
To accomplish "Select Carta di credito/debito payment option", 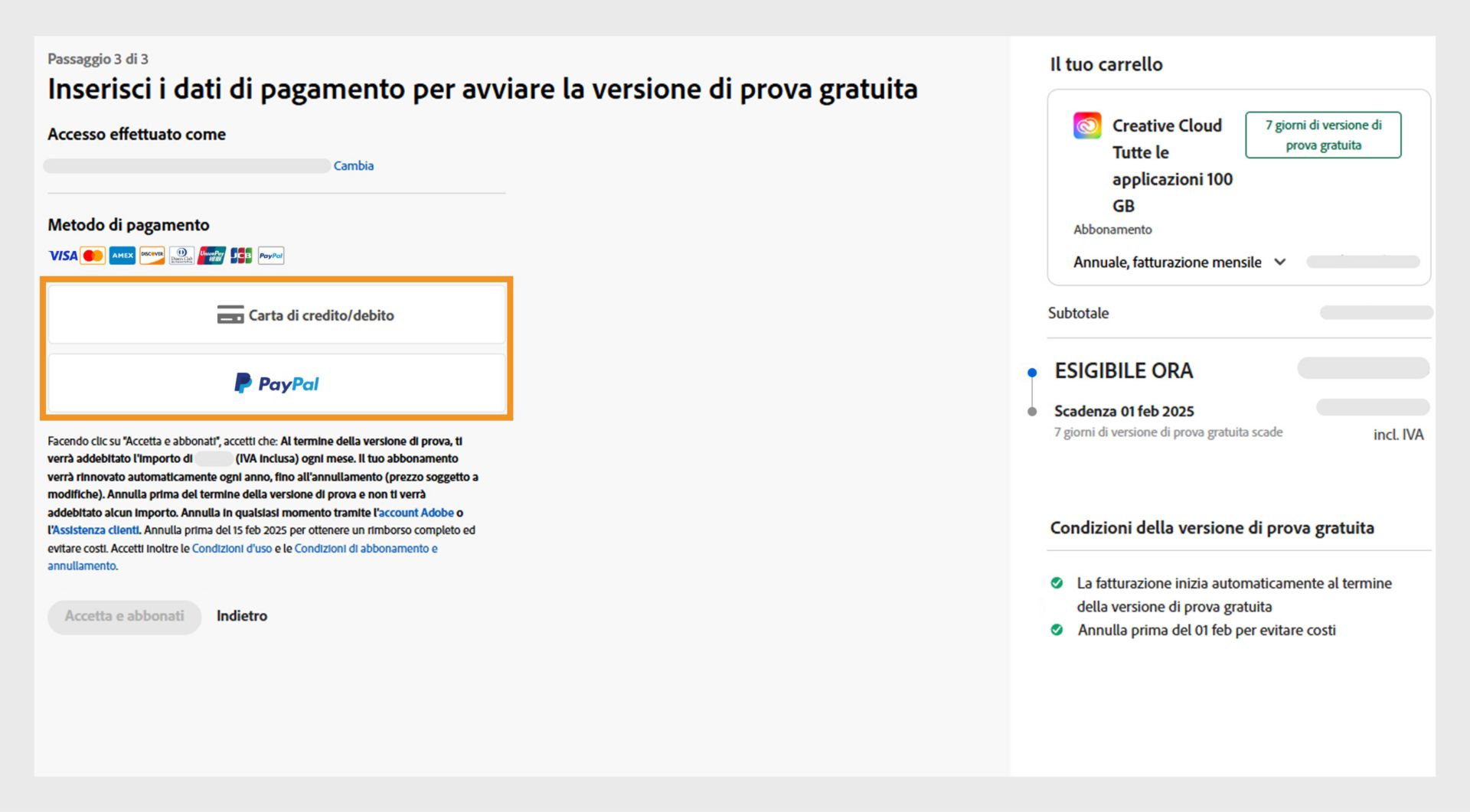I will (x=277, y=315).
